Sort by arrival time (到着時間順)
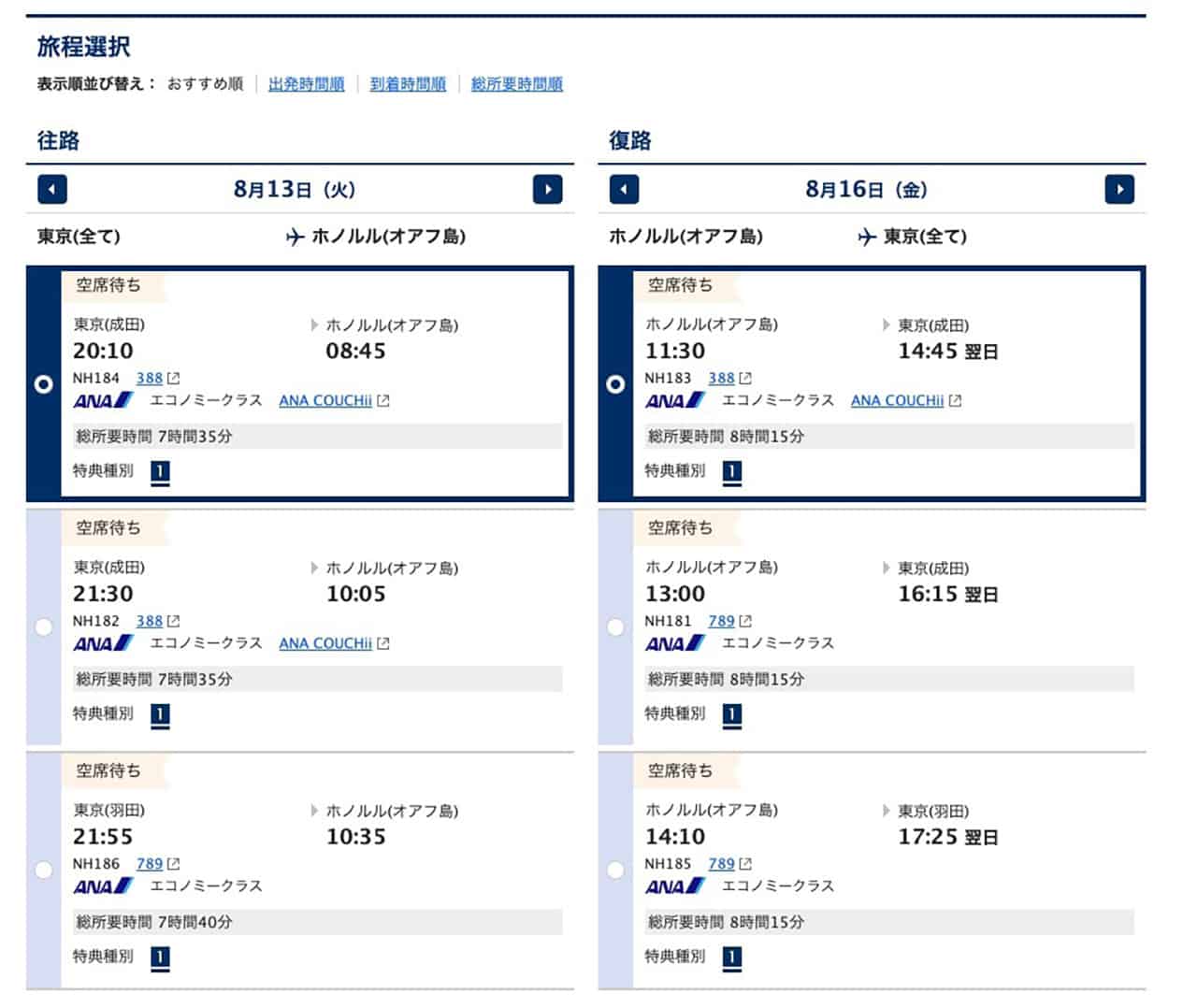This screenshot has height=1008, width=1197. (408, 84)
